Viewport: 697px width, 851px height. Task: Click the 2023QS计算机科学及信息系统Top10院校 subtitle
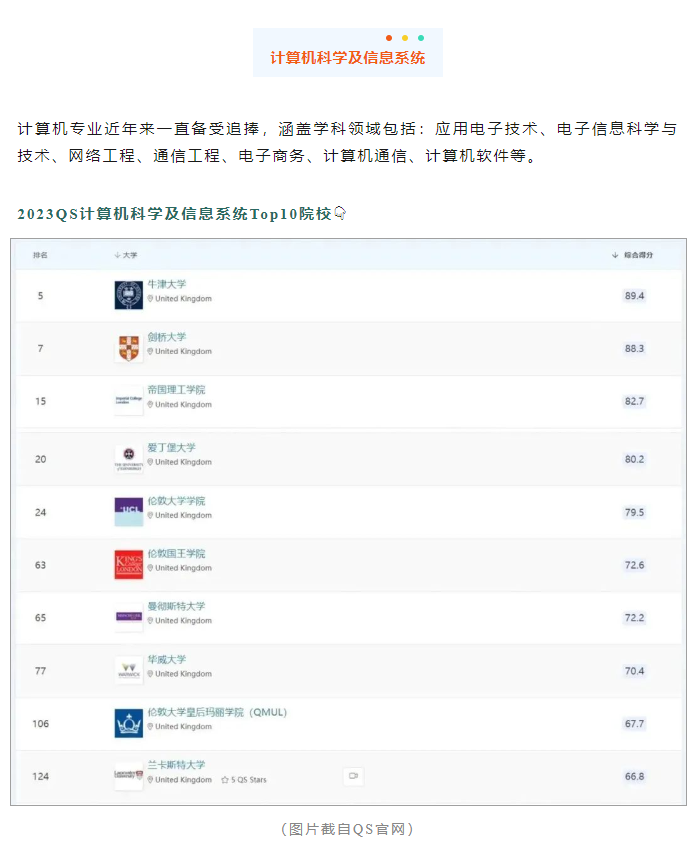[181, 214]
